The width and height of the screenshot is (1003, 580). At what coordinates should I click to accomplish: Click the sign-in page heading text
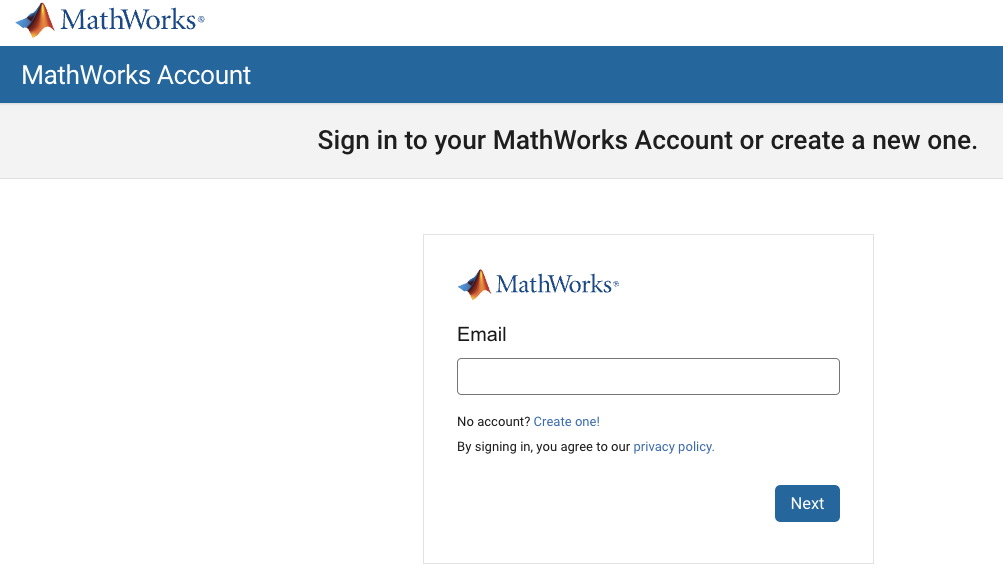point(647,140)
